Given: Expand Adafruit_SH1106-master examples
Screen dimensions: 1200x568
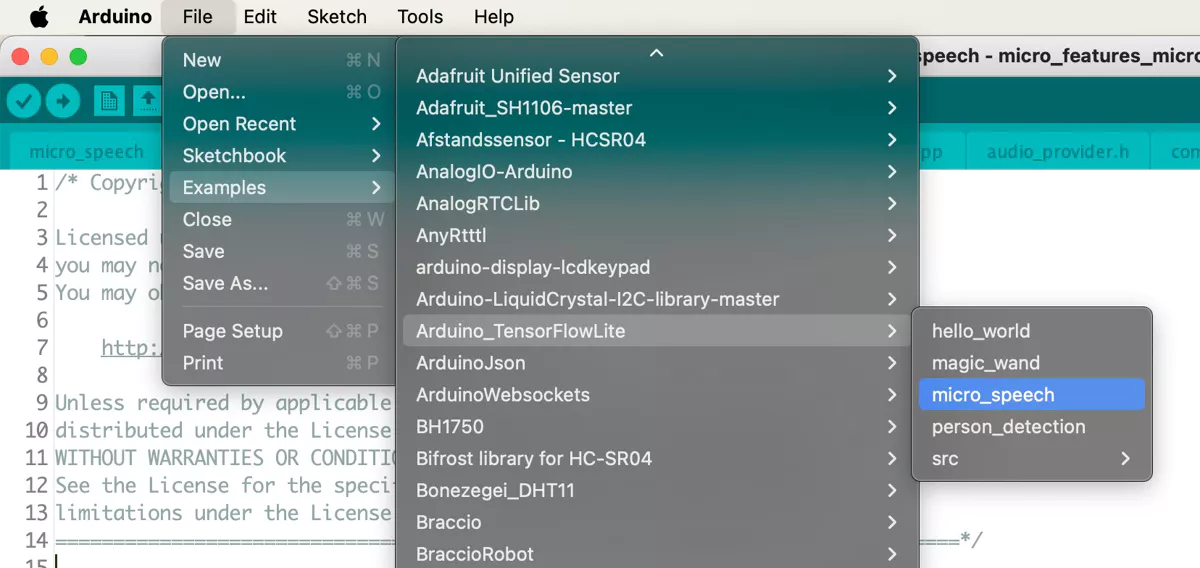Looking at the screenshot, I should [657, 108].
